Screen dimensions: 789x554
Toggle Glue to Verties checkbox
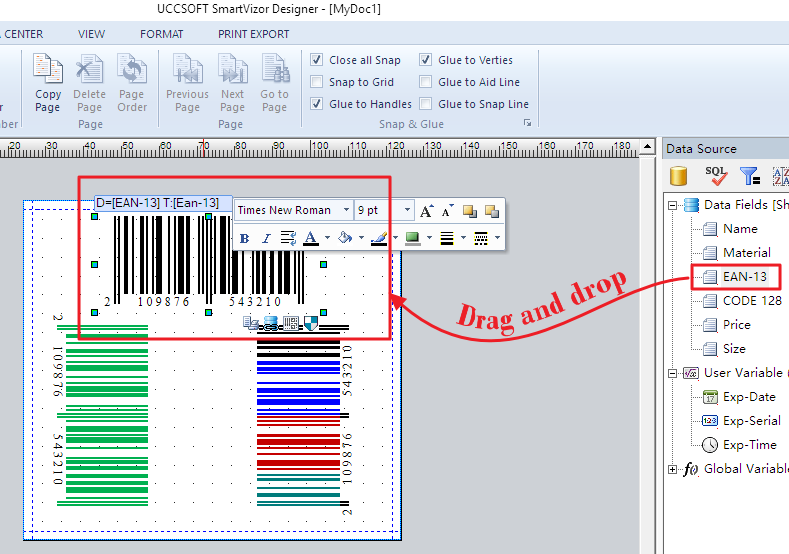click(426, 60)
